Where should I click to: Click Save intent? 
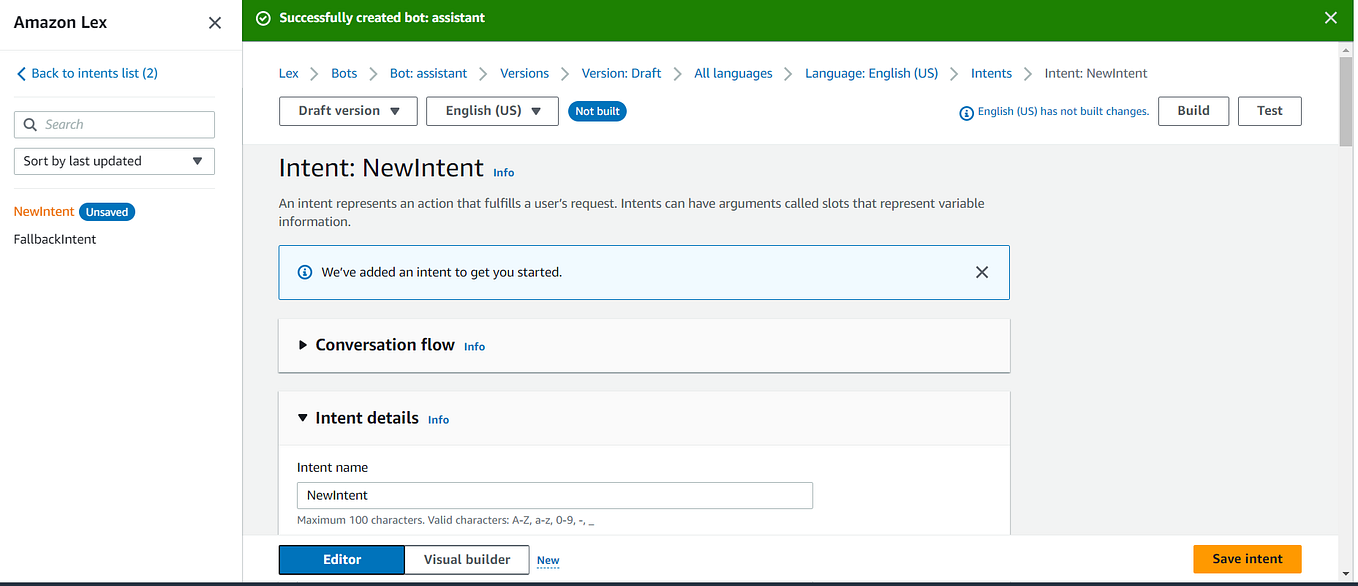(1246, 559)
